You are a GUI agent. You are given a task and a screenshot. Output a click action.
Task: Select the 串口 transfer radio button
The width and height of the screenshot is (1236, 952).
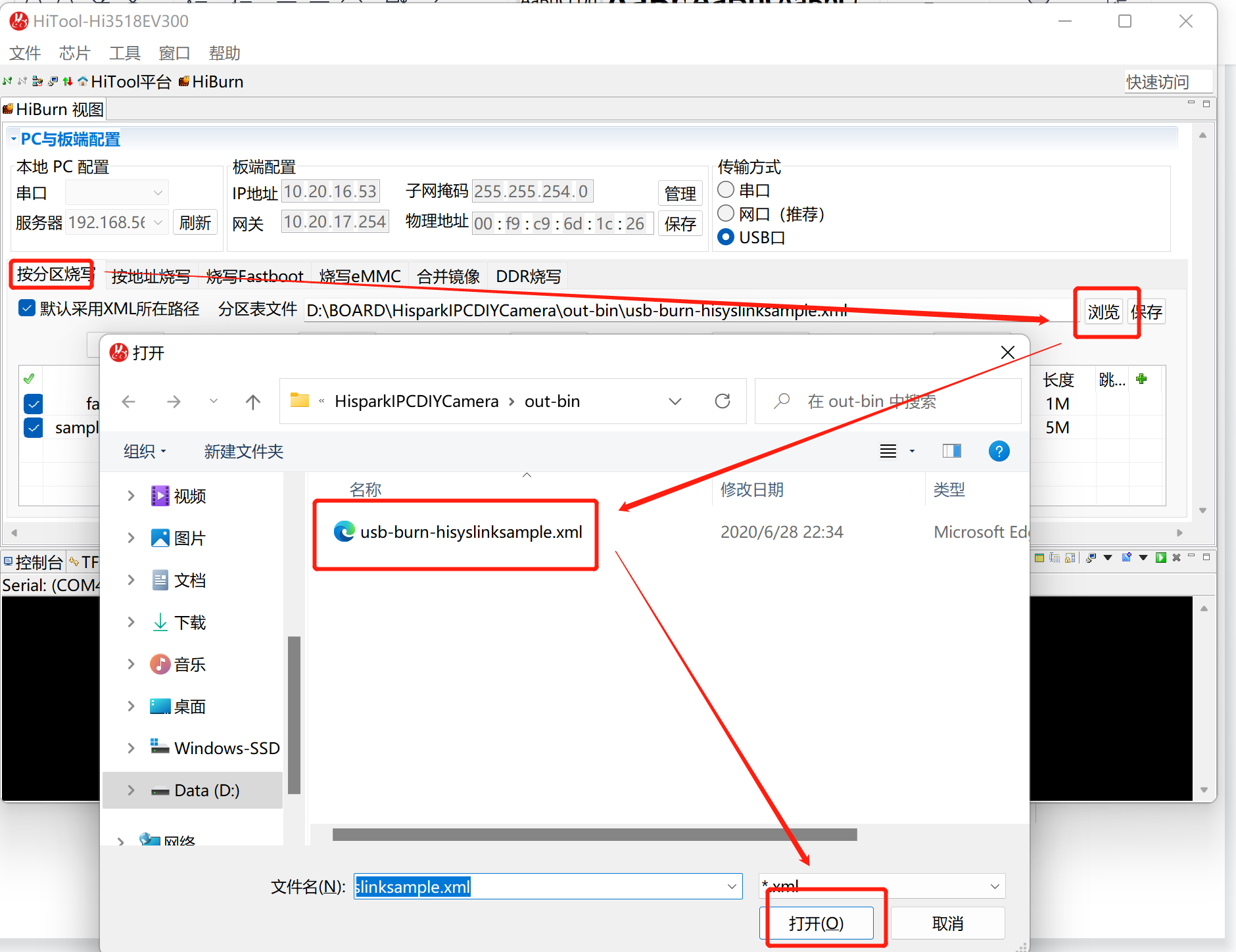726,189
